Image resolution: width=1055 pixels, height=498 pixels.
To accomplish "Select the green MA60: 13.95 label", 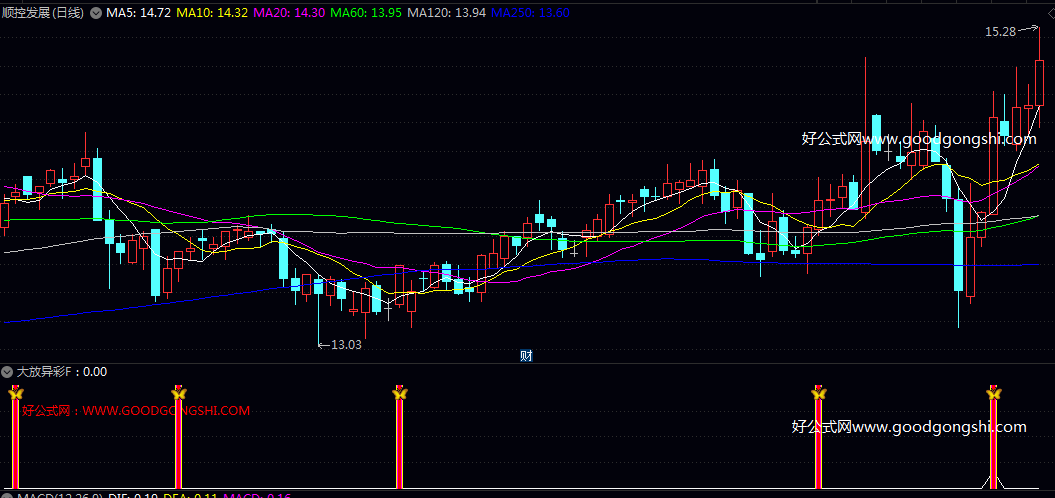I will 366,13.
